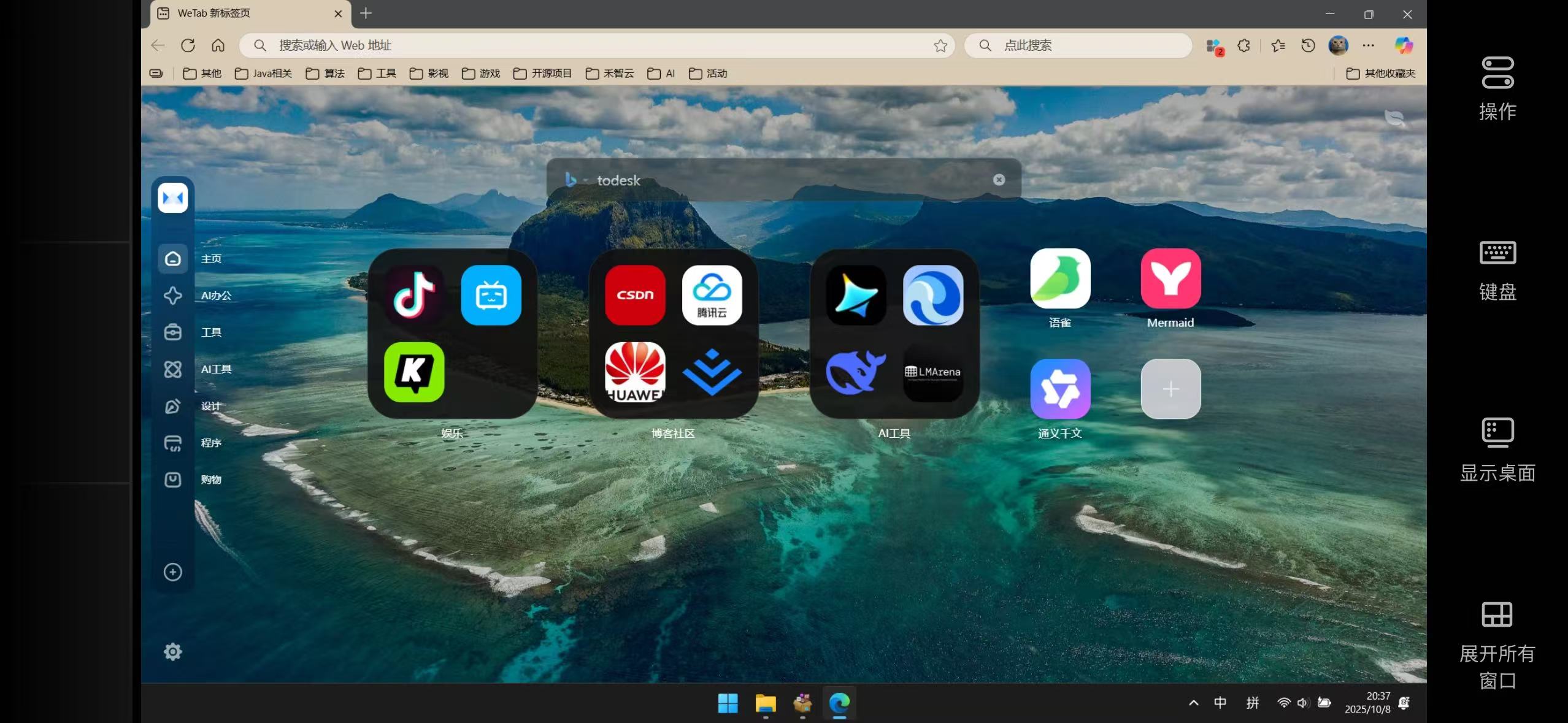1568x723 pixels.
Task: Toggle the Chinese input mode indicator
Action: pos(1220,703)
